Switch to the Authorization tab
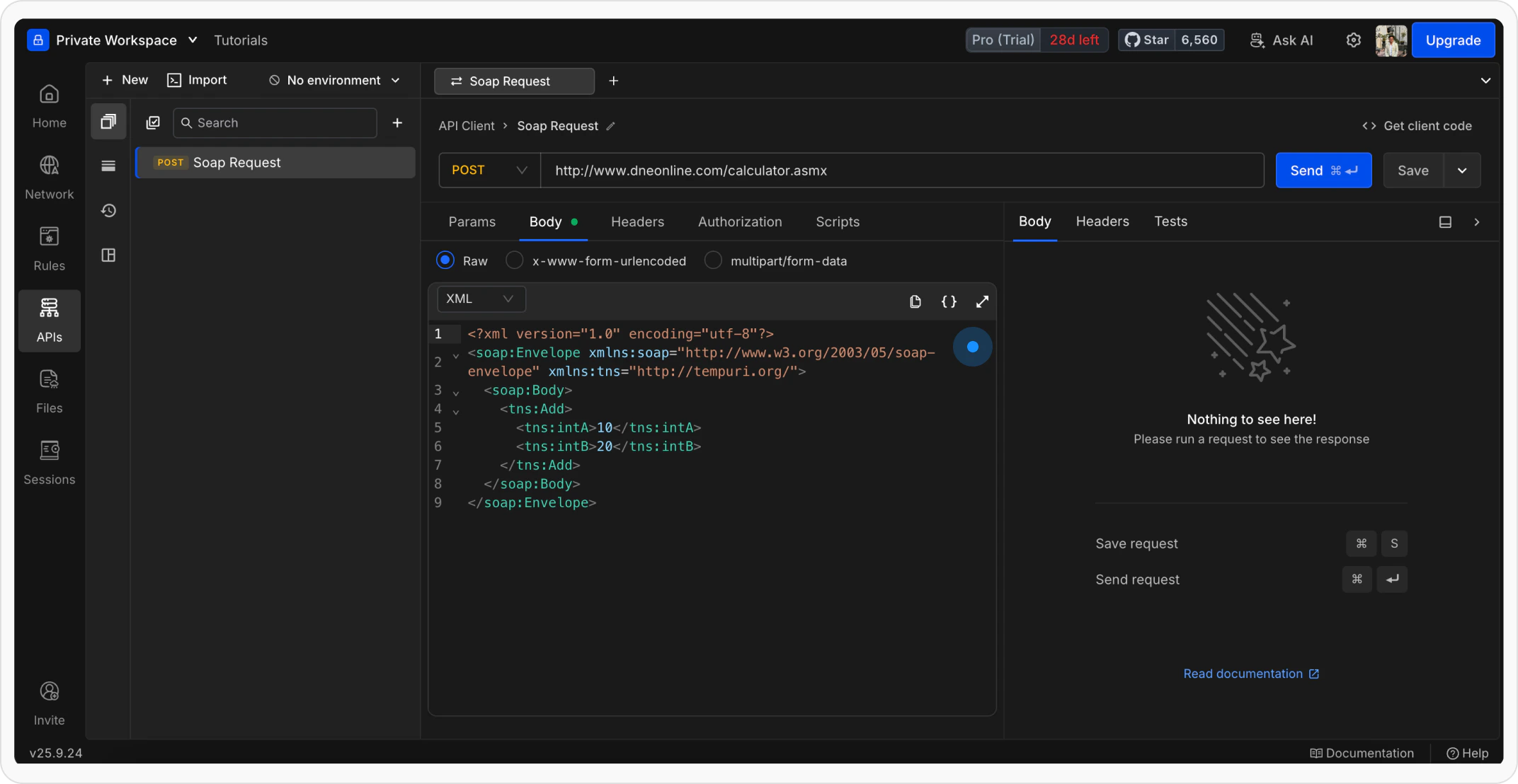The width and height of the screenshot is (1518, 784). pyautogui.click(x=739, y=221)
